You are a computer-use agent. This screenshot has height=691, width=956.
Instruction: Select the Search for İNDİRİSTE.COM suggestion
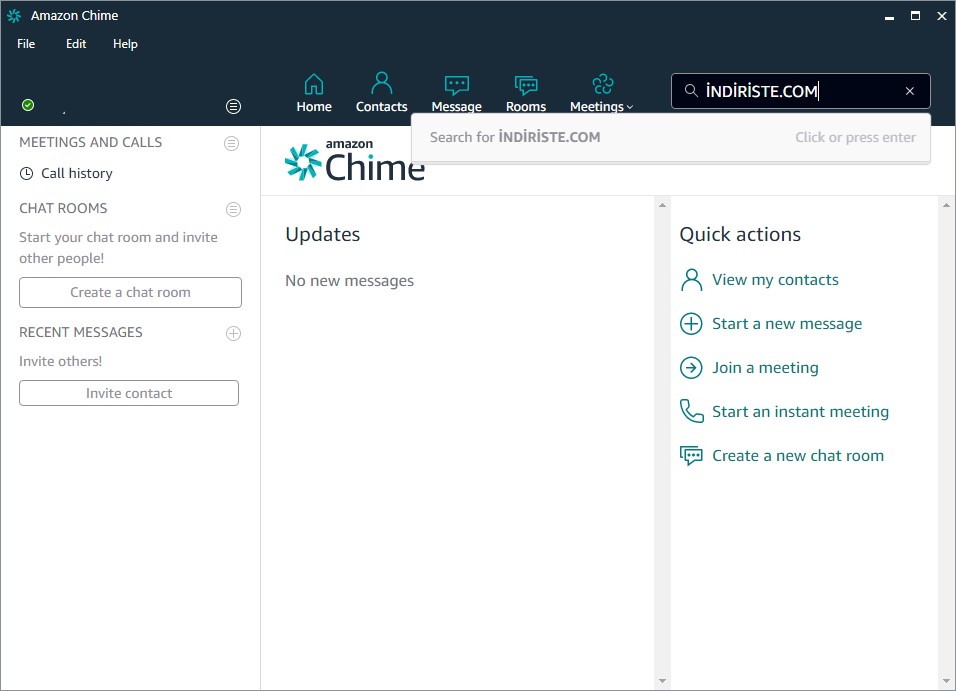click(x=671, y=137)
